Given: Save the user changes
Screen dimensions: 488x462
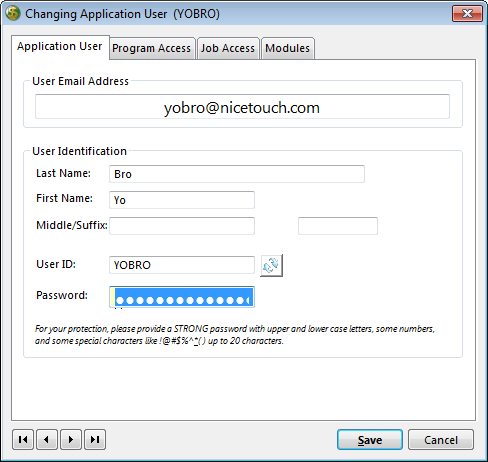Looking at the screenshot, I should tap(370, 440).
